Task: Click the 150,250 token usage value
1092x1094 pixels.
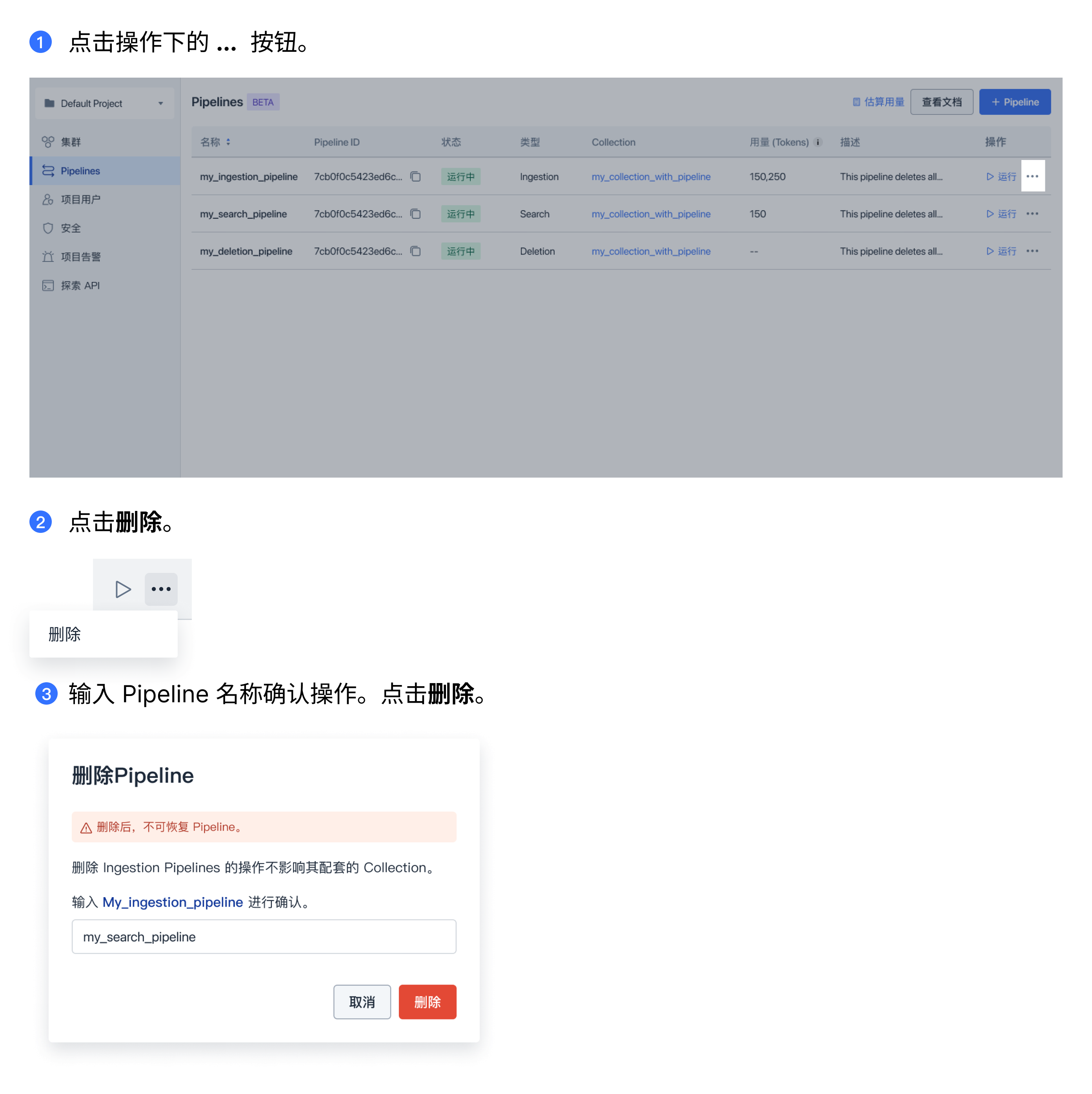Action: (x=768, y=177)
